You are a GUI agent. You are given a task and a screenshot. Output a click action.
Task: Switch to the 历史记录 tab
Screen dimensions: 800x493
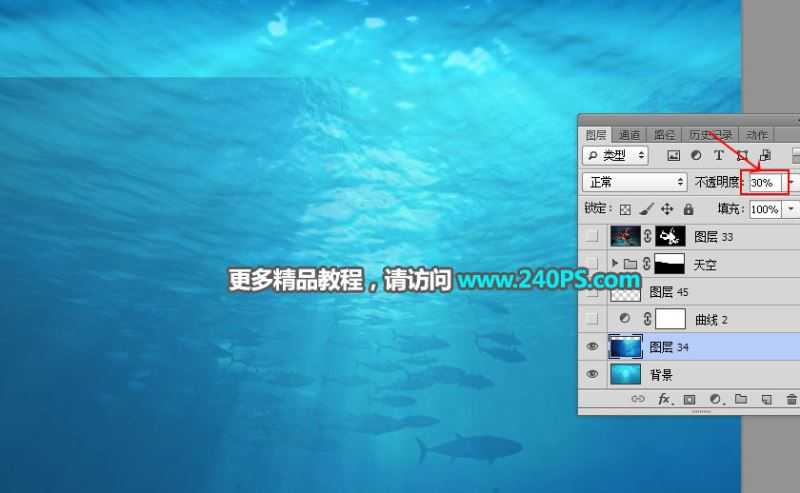[x=710, y=135]
